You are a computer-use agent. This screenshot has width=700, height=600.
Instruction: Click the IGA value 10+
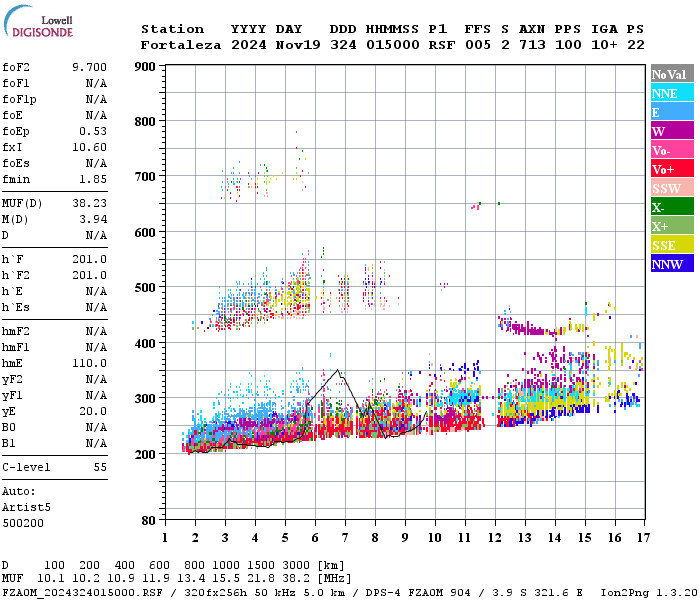[604, 45]
